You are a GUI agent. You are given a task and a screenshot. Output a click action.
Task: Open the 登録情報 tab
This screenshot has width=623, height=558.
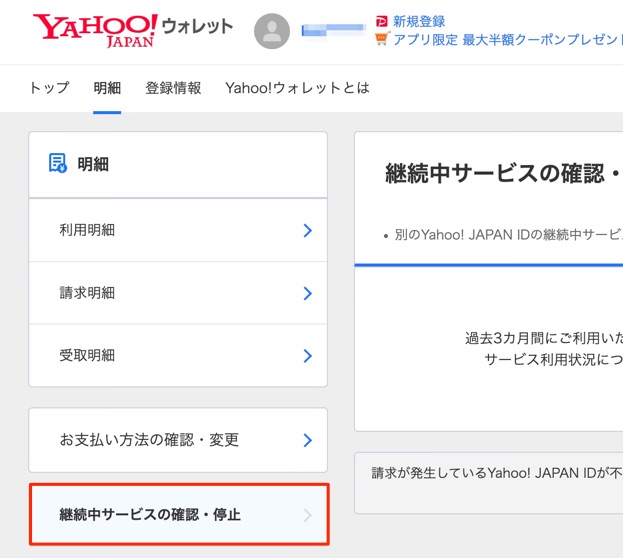(x=173, y=88)
